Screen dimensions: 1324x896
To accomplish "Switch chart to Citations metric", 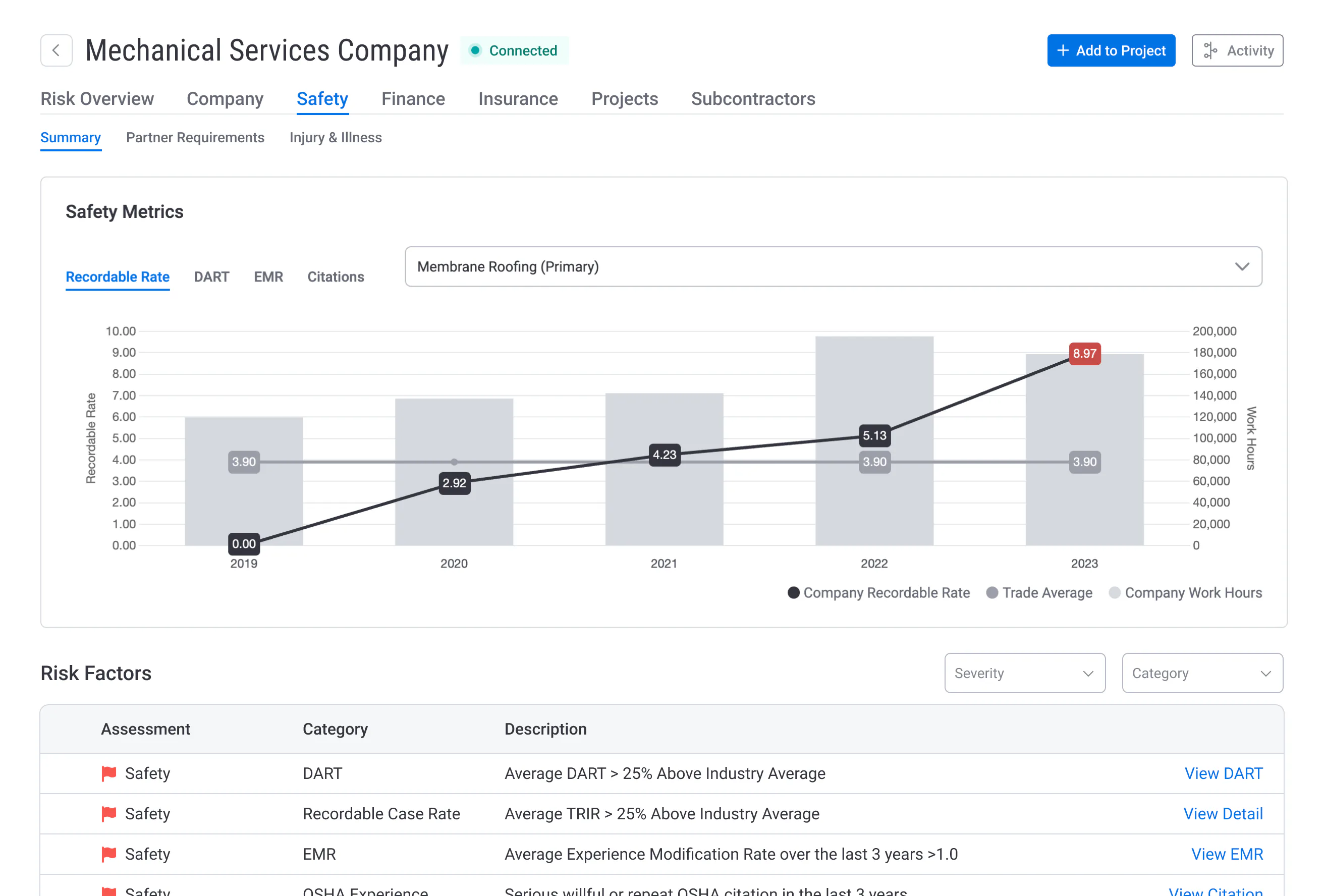I will (336, 277).
